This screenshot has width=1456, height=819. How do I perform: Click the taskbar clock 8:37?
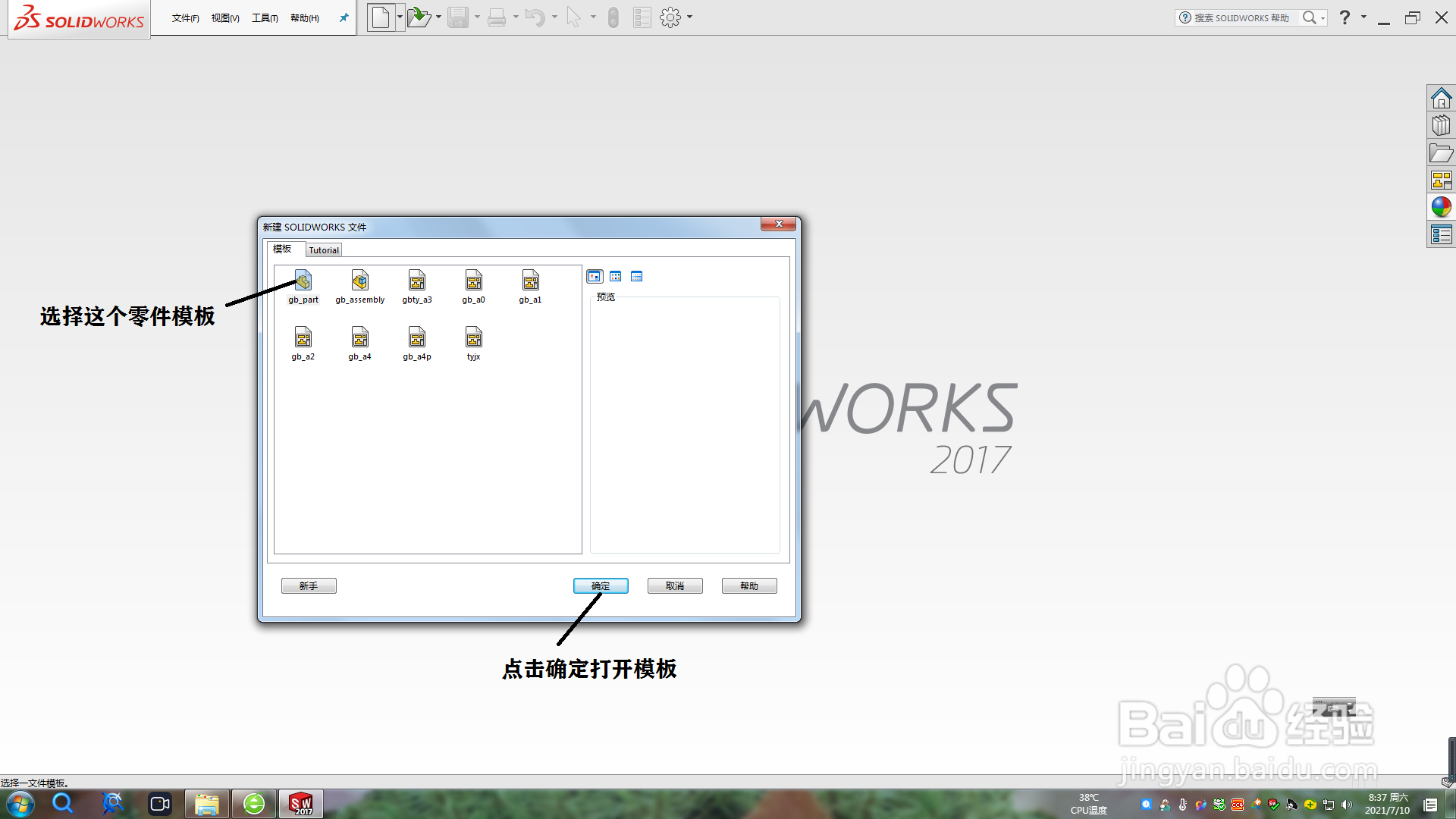coord(1388,804)
